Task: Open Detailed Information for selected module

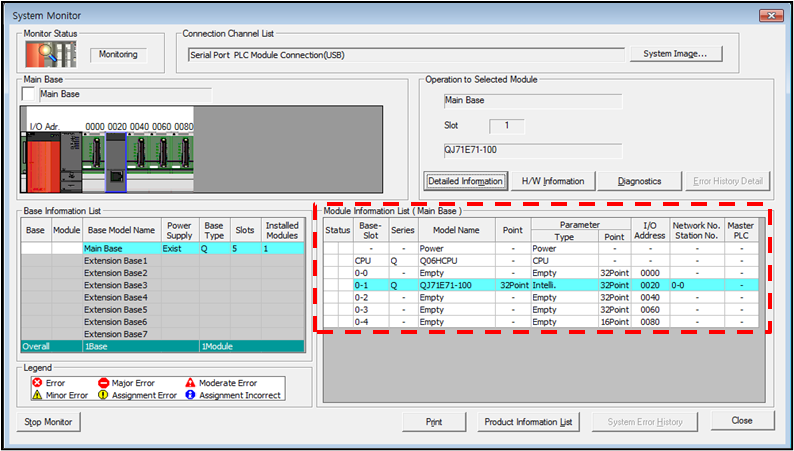Action: coord(465,181)
